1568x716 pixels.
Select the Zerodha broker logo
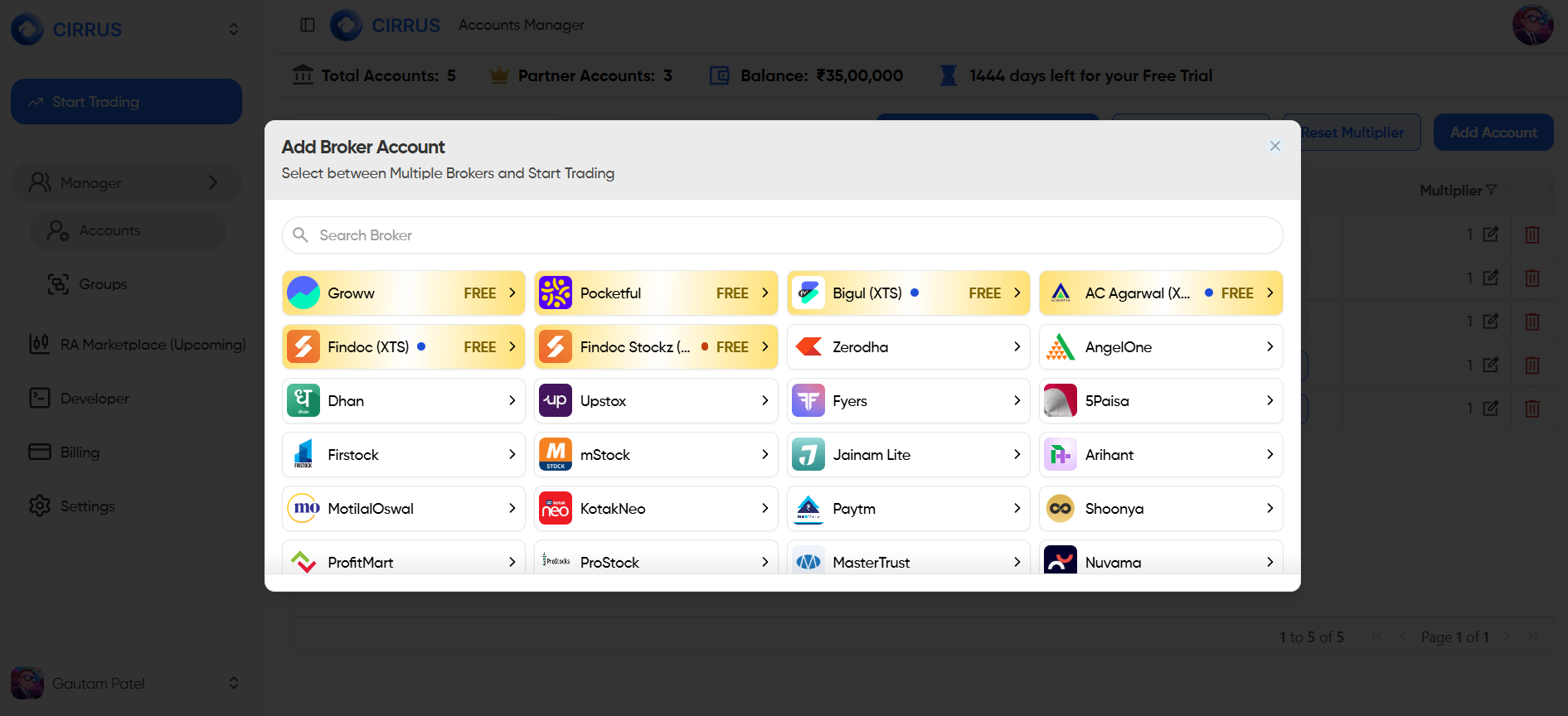click(808, 347)
